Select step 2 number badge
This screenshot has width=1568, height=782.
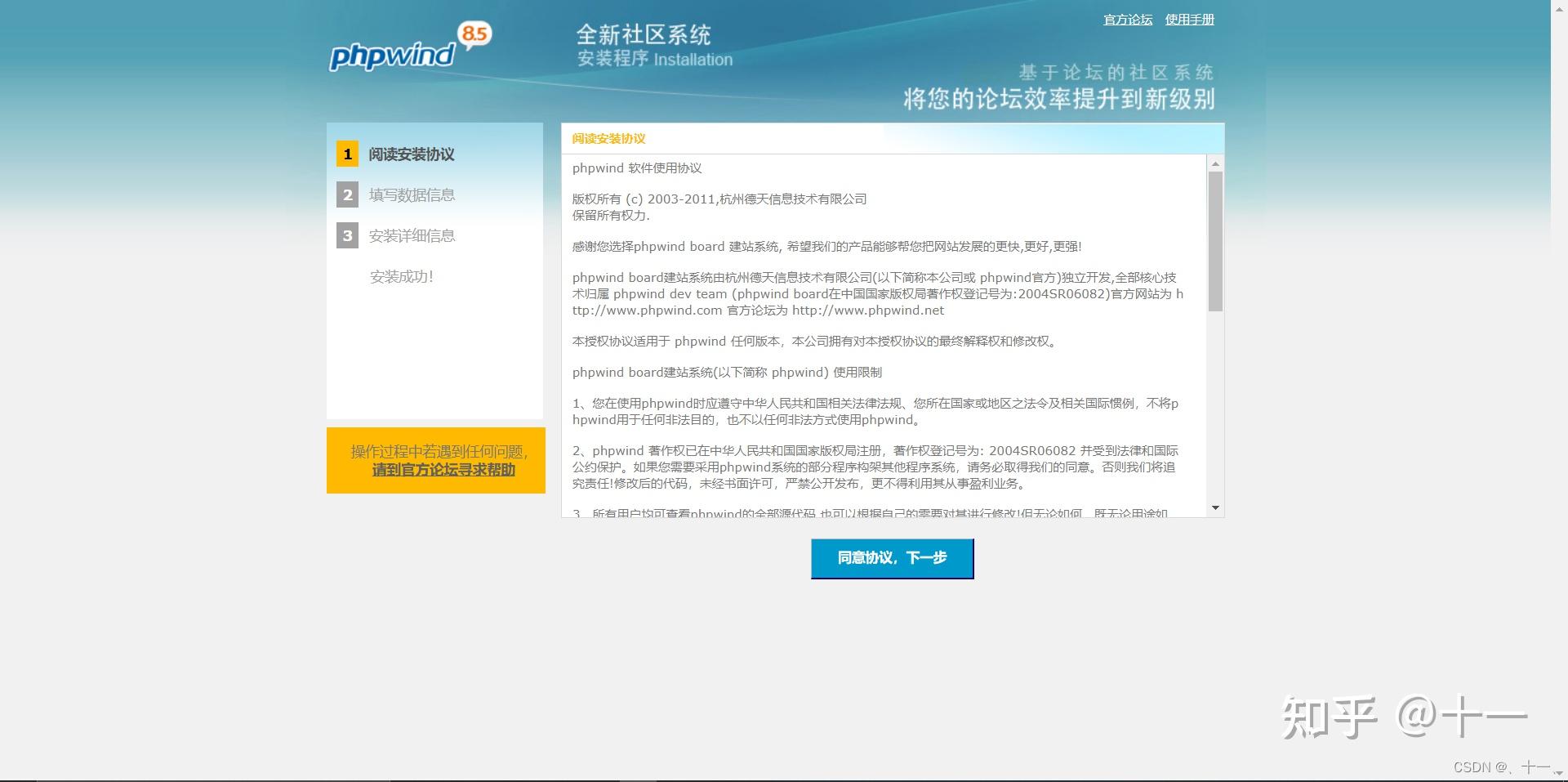coord(348,194)
